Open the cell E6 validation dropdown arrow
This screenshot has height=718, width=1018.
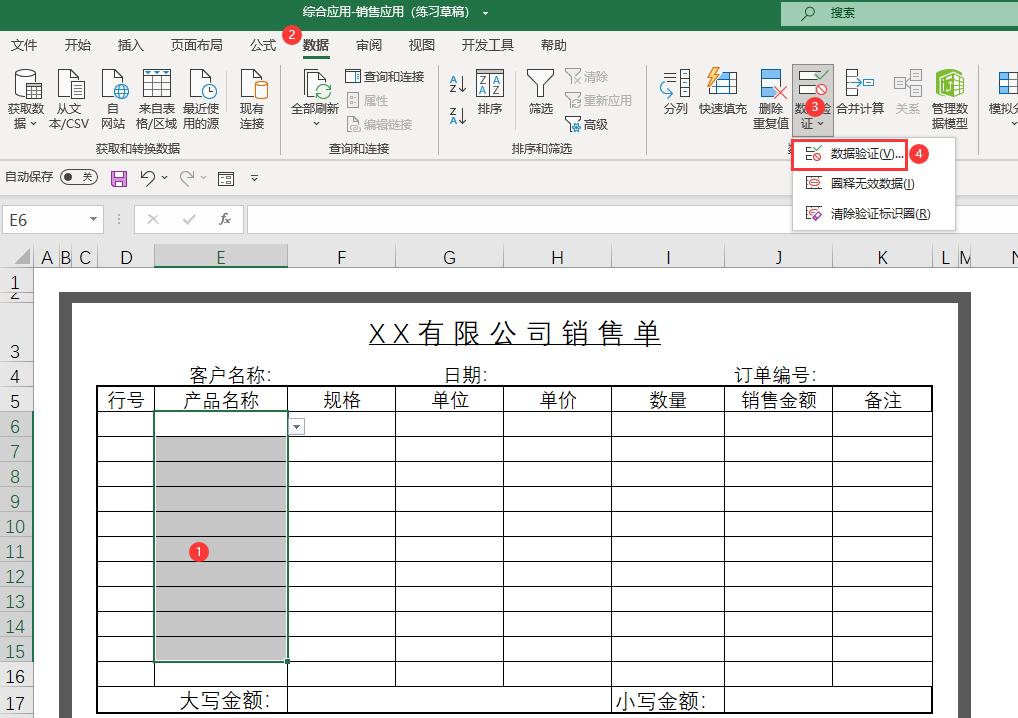pyautogui.click(x=297, y=427)
